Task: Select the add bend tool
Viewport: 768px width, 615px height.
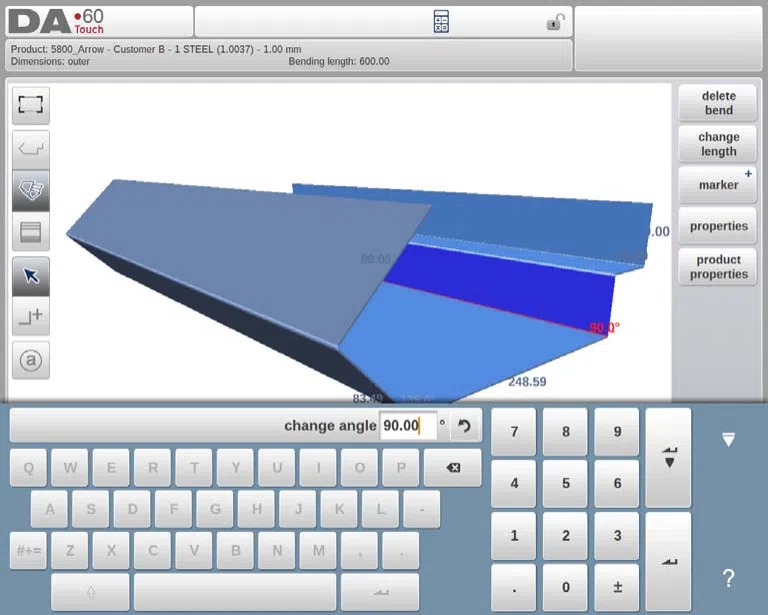Action: [x=31, y=316]
